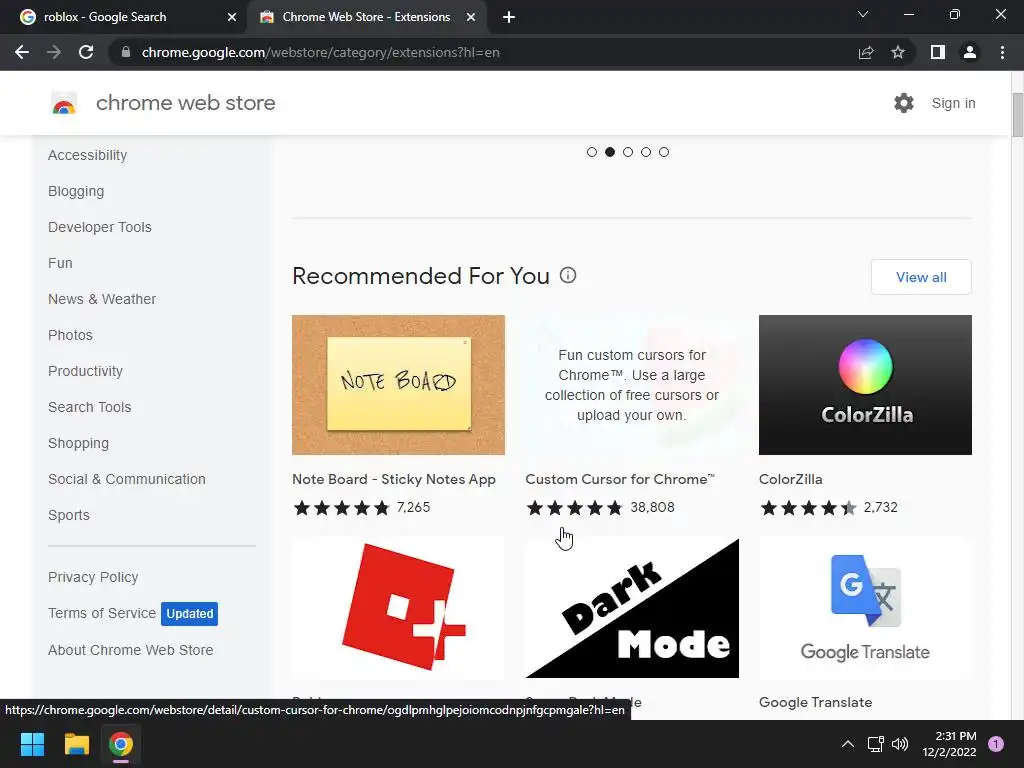This screenshot has width=1024, height=768.
Task: Open the red Roblox plus extension thumbnail
Action: point(398,607)
